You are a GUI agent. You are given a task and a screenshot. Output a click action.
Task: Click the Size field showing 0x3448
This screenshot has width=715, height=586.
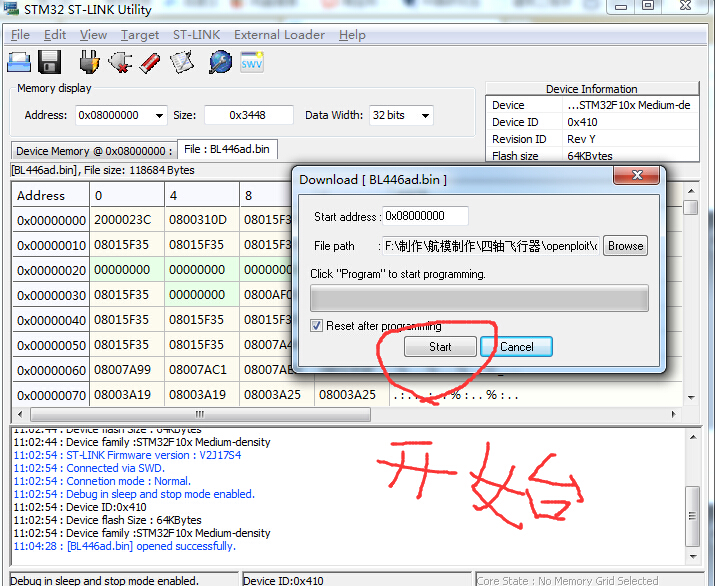[249, 115]
